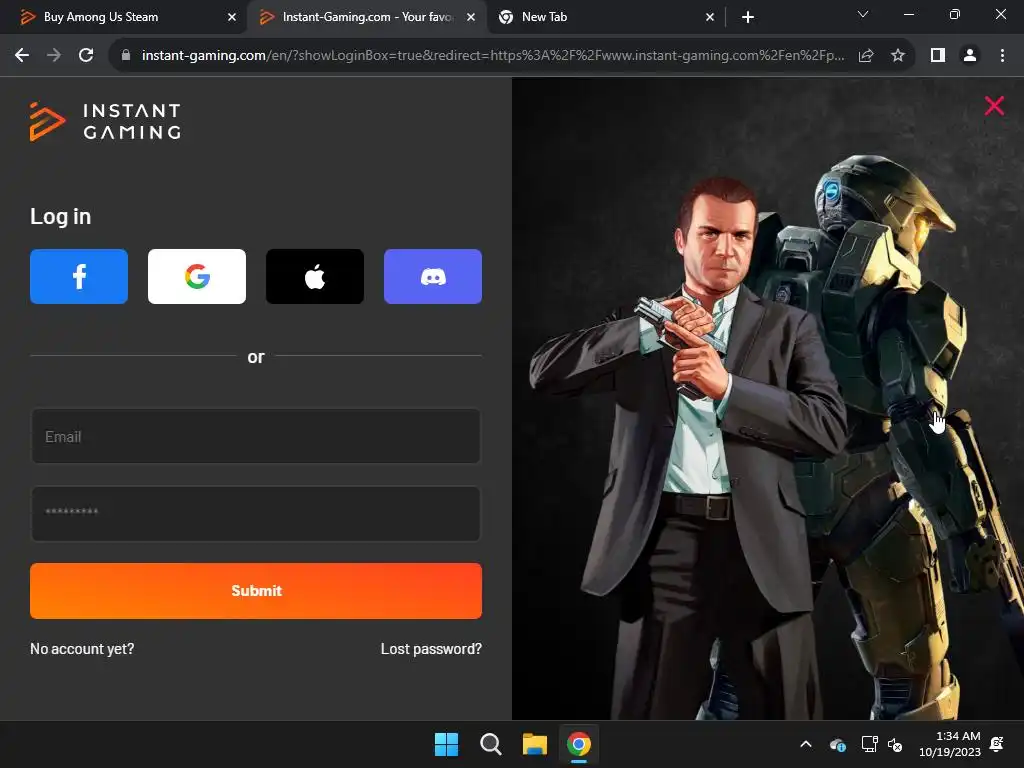Select the Instant-Gaming.com browser tab
This screenshot has height=768, width=1024.
click(366, 17)
